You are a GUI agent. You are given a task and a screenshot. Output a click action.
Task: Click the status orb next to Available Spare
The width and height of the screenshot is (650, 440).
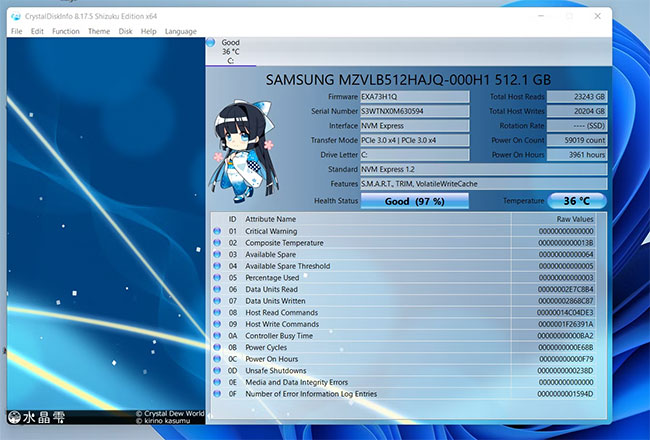(x=218, y=255)
